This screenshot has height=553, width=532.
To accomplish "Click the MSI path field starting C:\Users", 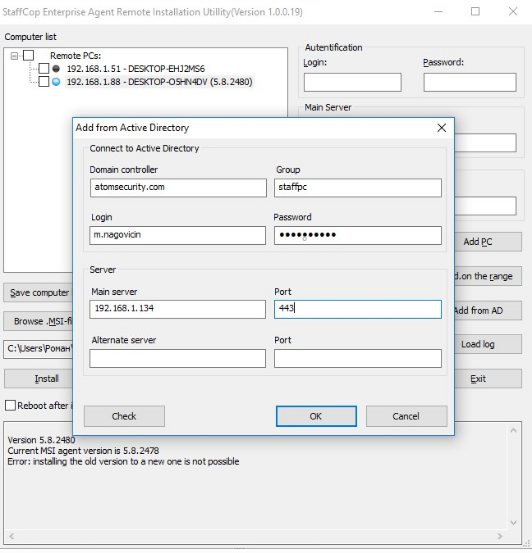I will [38, 349].
